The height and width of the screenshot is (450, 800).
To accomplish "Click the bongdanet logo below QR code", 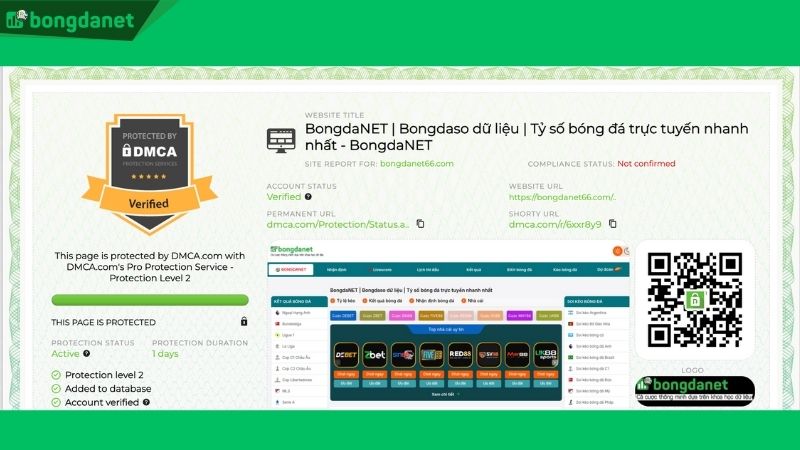I will pyautogui.click(x=694, y=389).
